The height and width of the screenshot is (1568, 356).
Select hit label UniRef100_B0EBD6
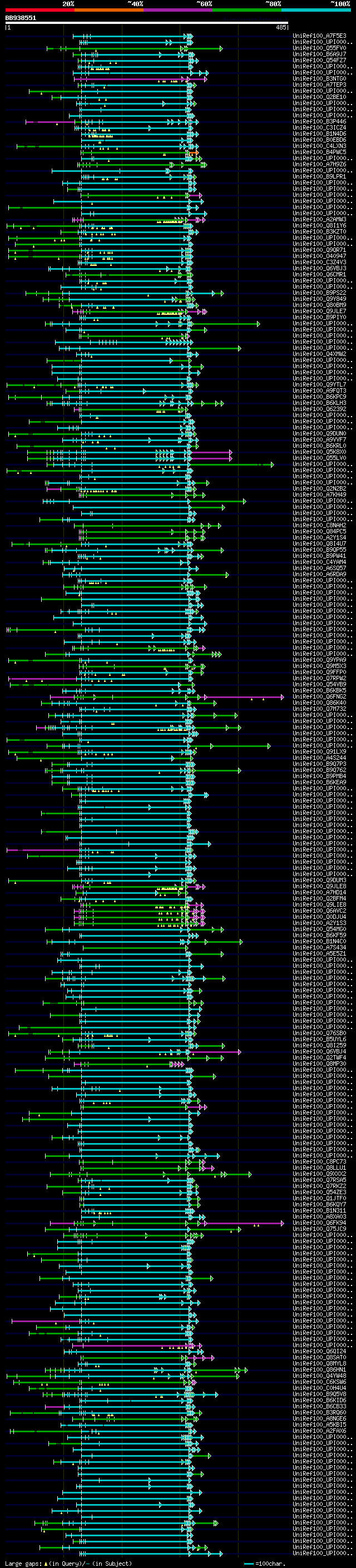tap(319, 140)
